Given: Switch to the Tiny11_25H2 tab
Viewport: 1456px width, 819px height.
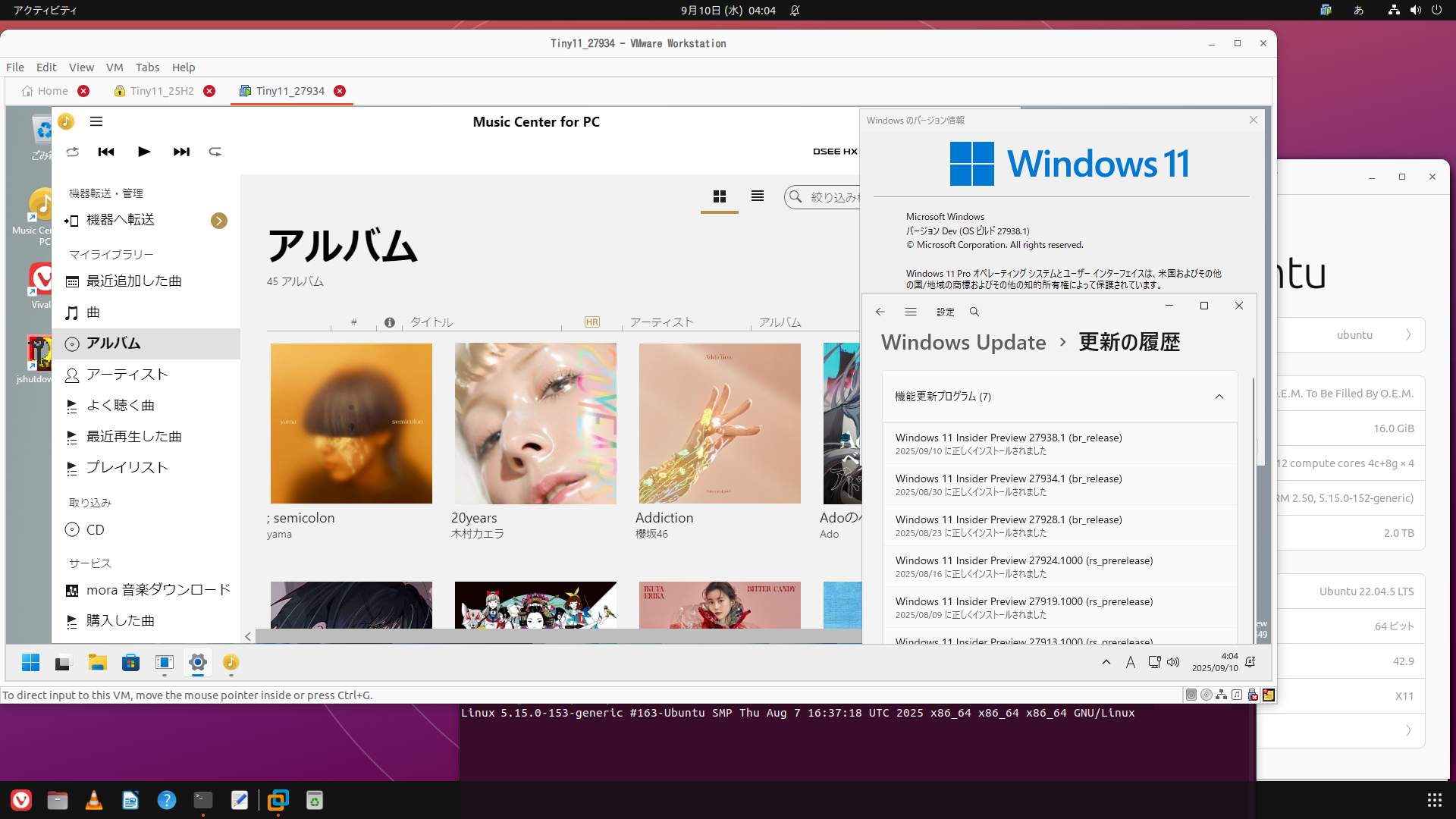Looking at the screenshot, I should pyautogui.click(x=162, y=91).
